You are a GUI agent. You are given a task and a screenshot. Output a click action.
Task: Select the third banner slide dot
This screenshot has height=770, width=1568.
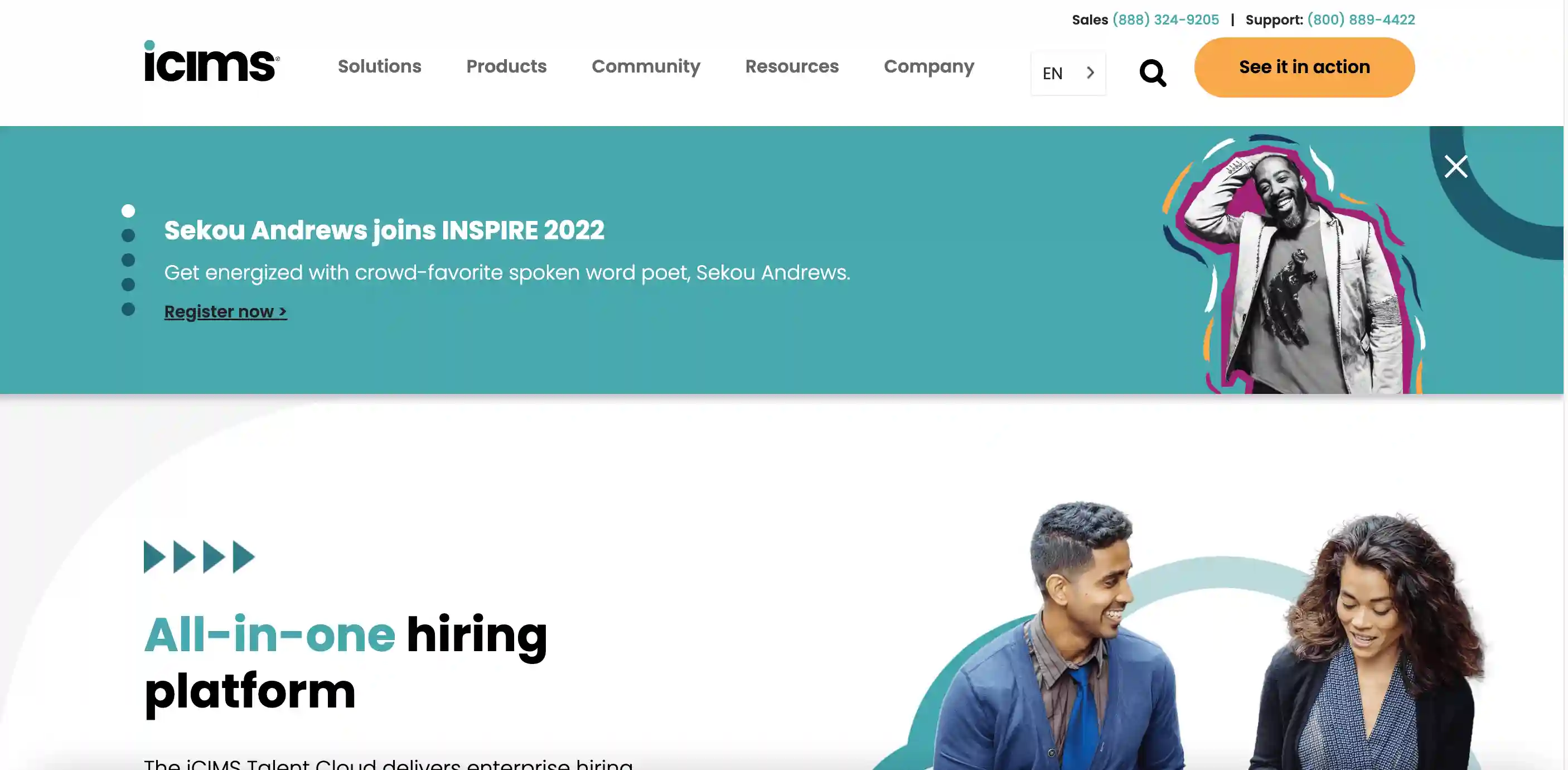pos(128,260)
